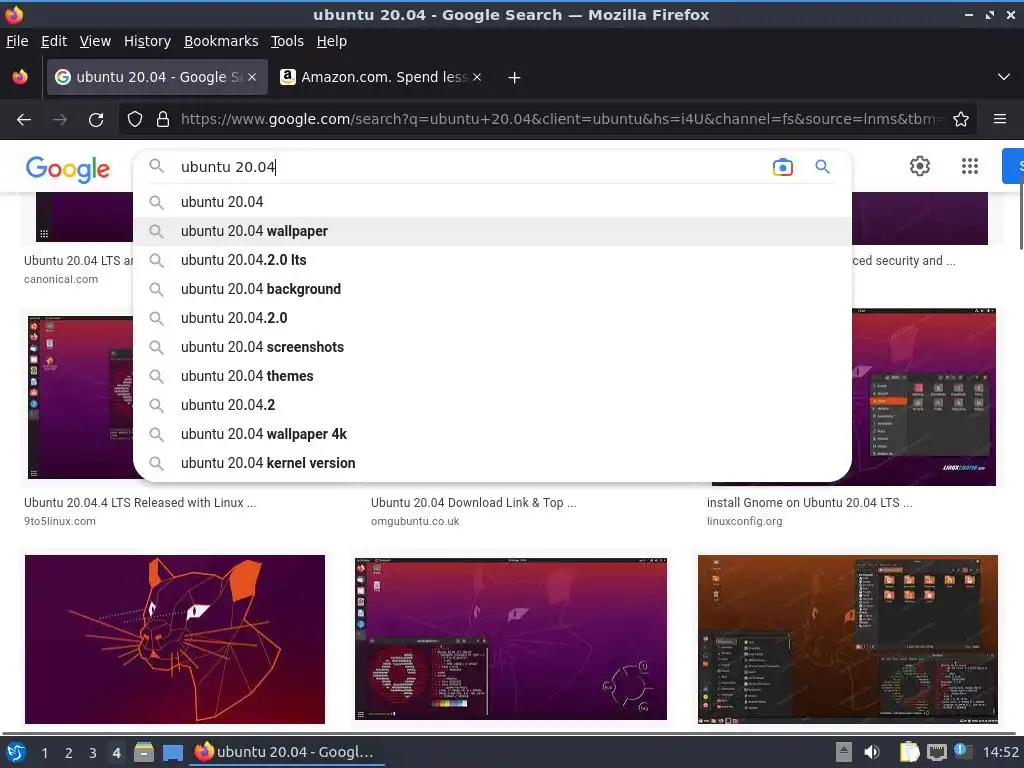Choose suggestion 'ubuntu 20.04 wallpaper'
1024x768 pixels.
pos(492,231)
